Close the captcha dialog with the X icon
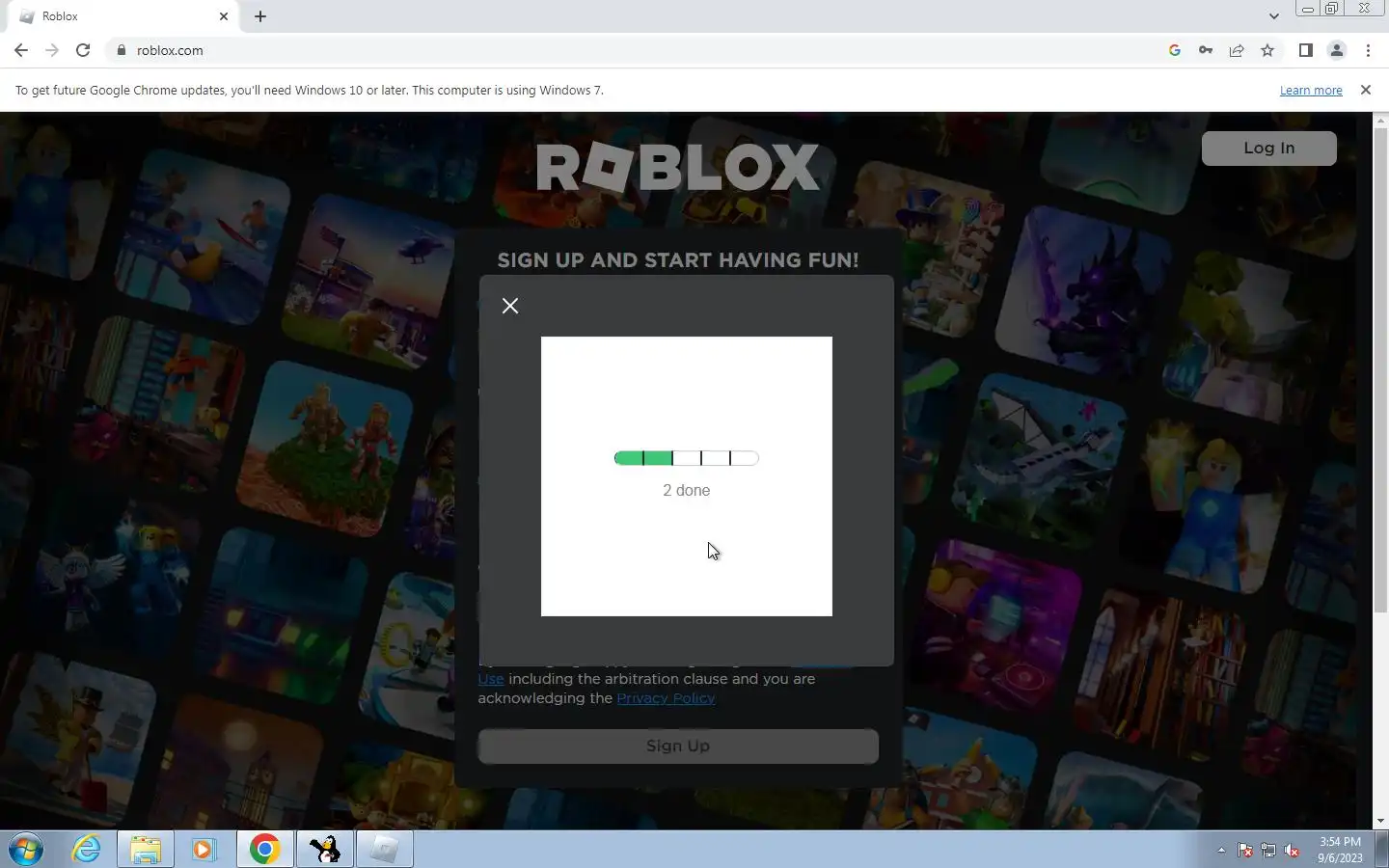The image size is (1389, 868). [510, 306]
